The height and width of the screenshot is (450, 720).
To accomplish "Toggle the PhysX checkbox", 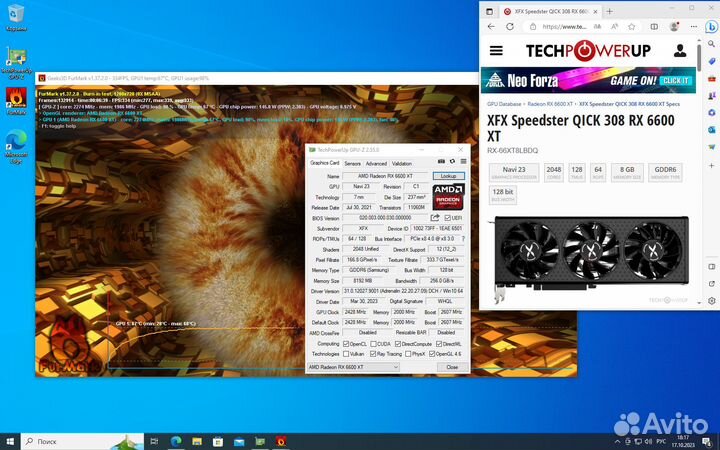I will (408, 354).
